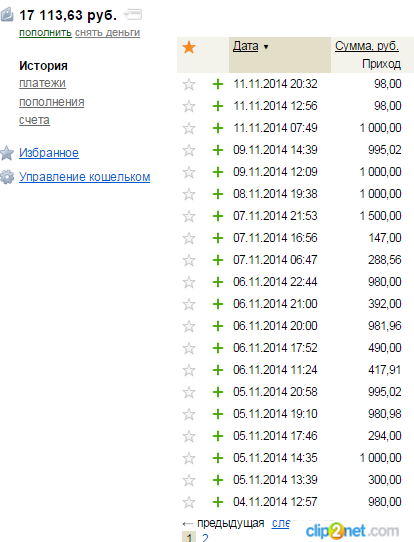Click the пополнить link
Viewport: 414px width, 542px height.
coord(45,33)
